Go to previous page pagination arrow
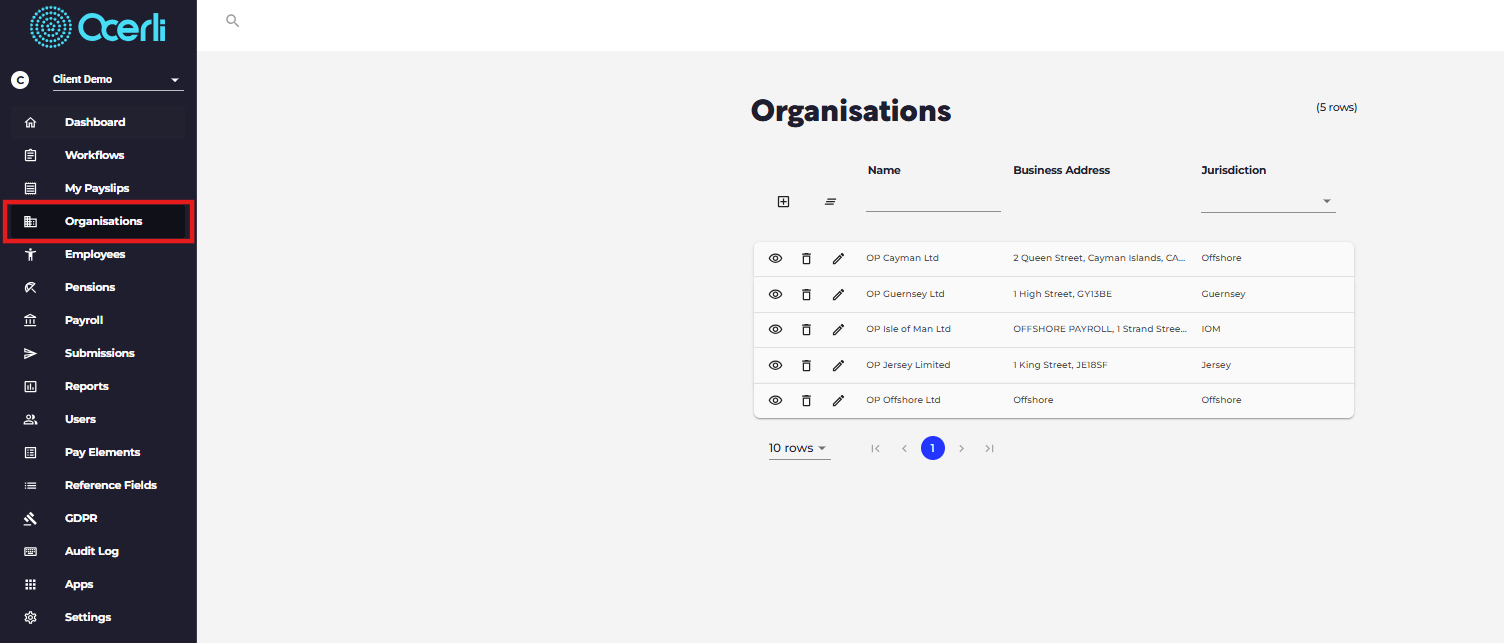 tap(904, 448)
